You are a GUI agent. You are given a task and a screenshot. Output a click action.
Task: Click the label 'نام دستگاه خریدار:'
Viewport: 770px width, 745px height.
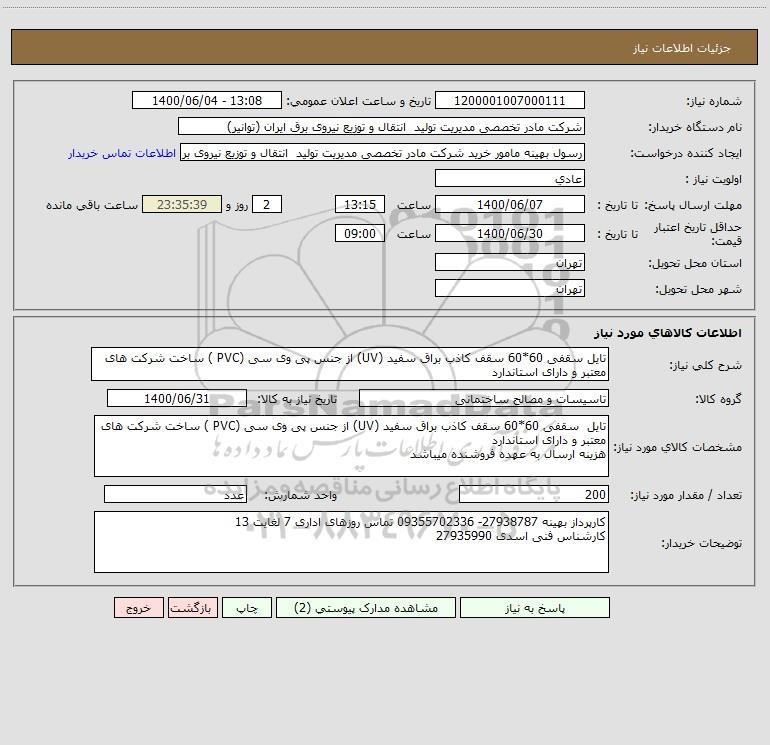pos(695,128)
